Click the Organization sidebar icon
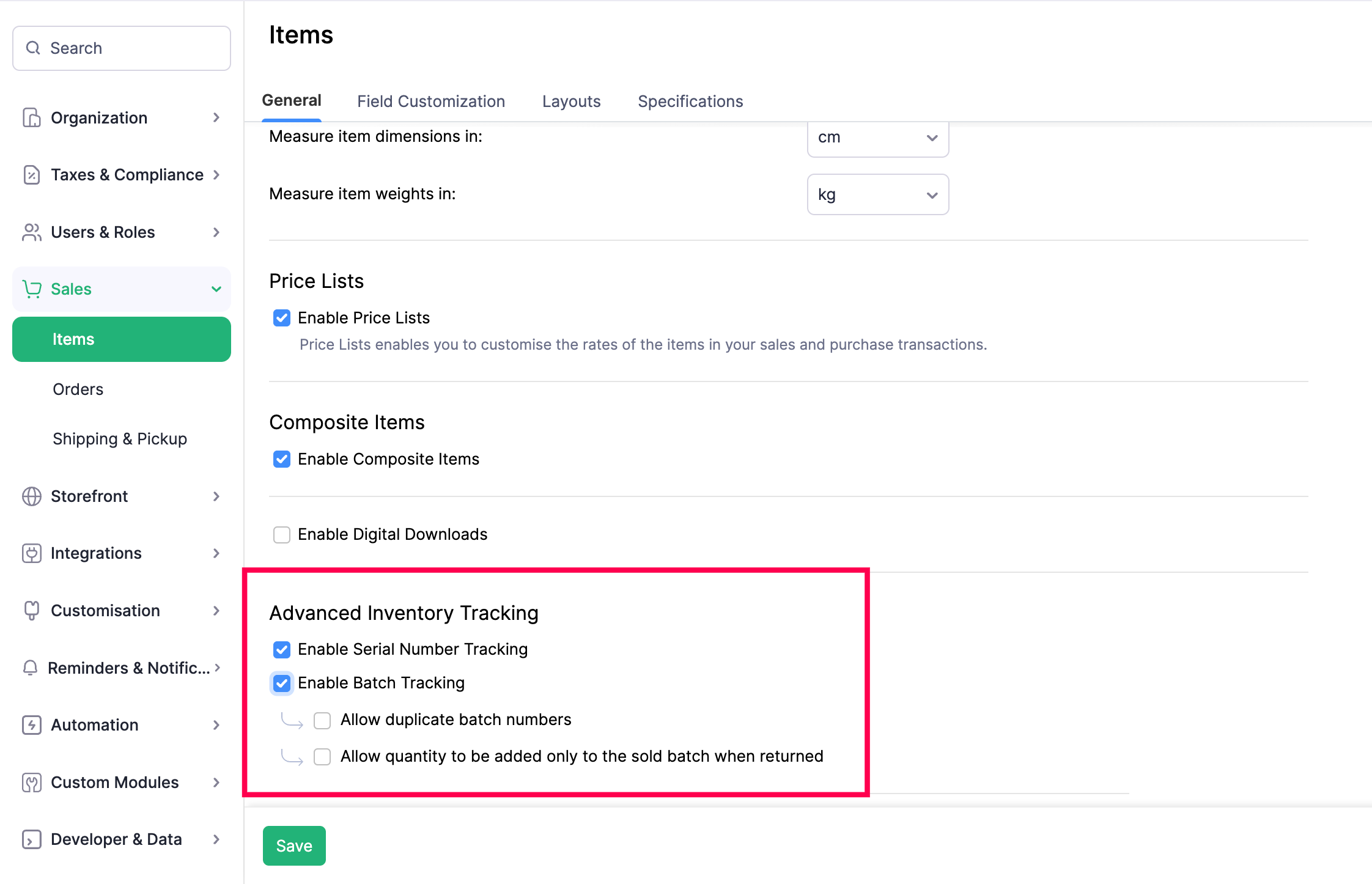This screenshot has width=1372, height=884. 31,117
